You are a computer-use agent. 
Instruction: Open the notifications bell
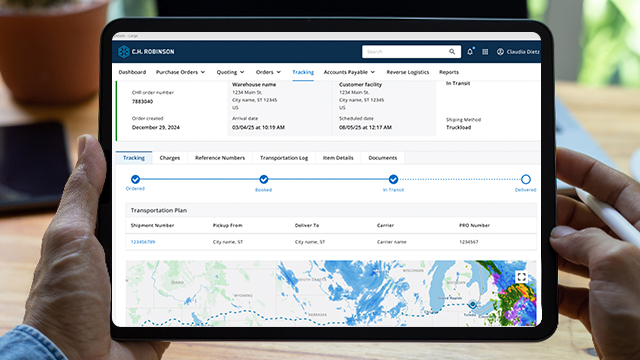tap(470, 51)
